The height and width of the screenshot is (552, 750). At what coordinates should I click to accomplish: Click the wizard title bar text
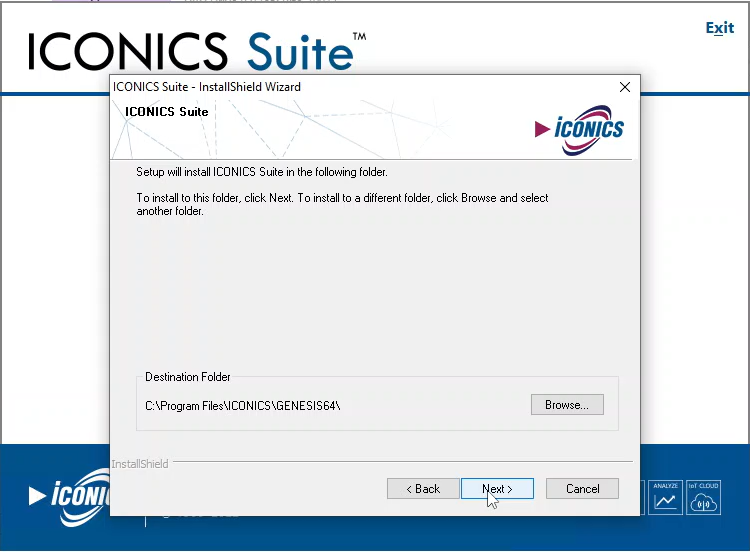point(207,87)
